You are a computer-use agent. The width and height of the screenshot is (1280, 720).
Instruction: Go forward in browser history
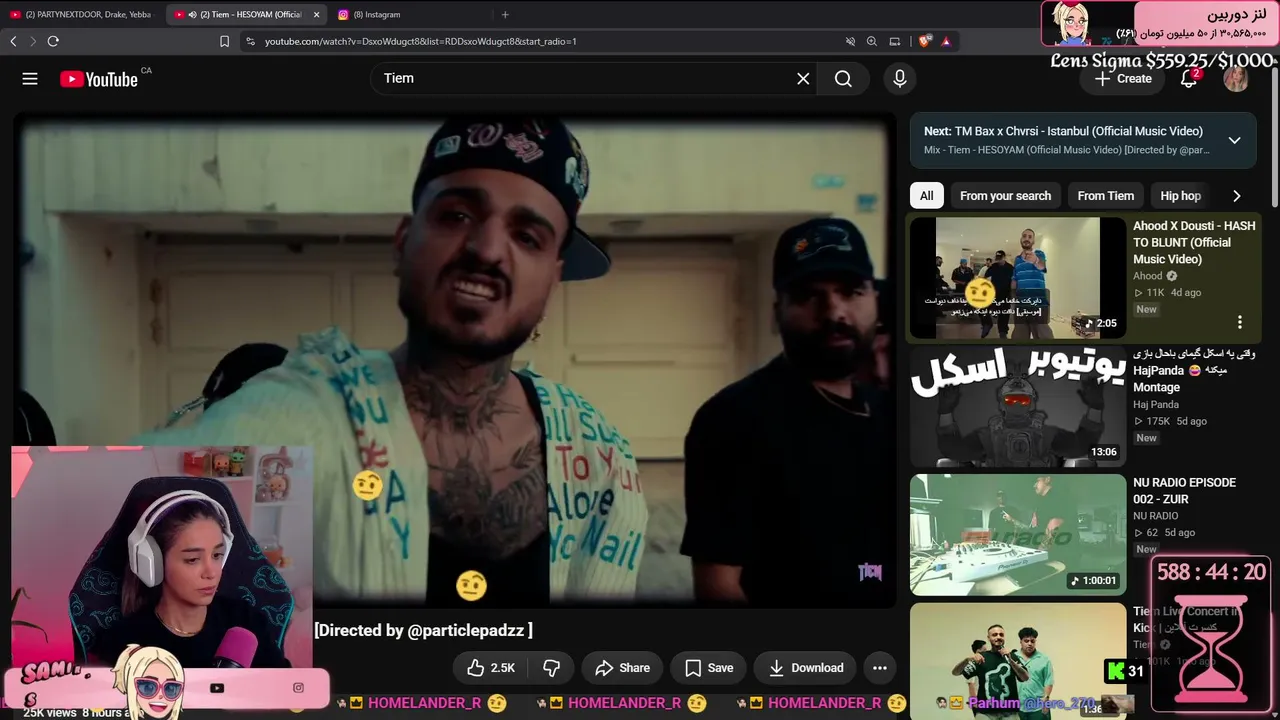pos(32,41)
